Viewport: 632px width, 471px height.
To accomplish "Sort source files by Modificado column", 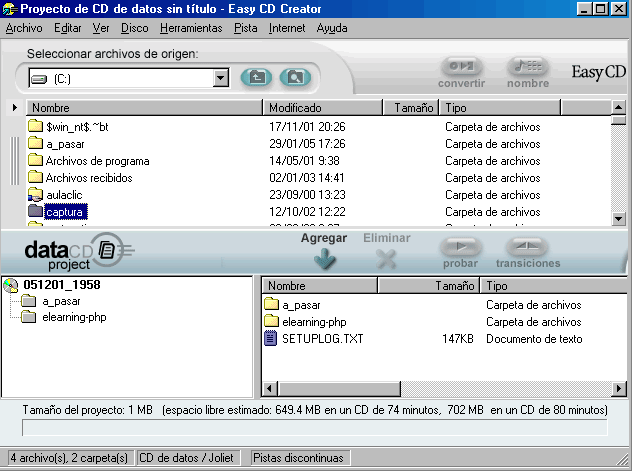I will 323,108.
